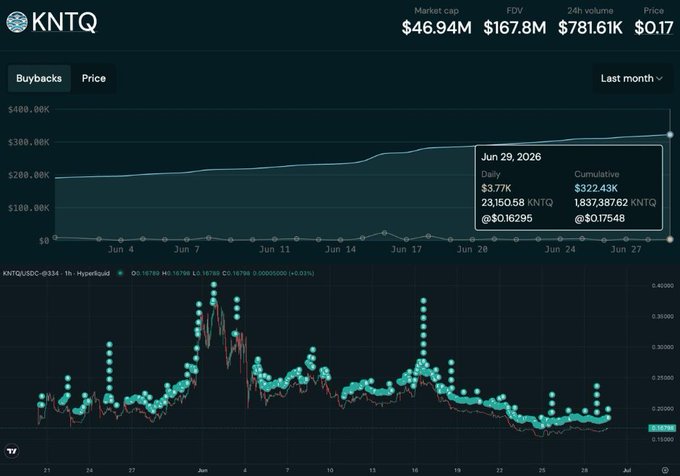Click the Jun 7 axis label
The width and height of the screenshot is (680, 476).
pyautogui.click(x=187, y=249)
